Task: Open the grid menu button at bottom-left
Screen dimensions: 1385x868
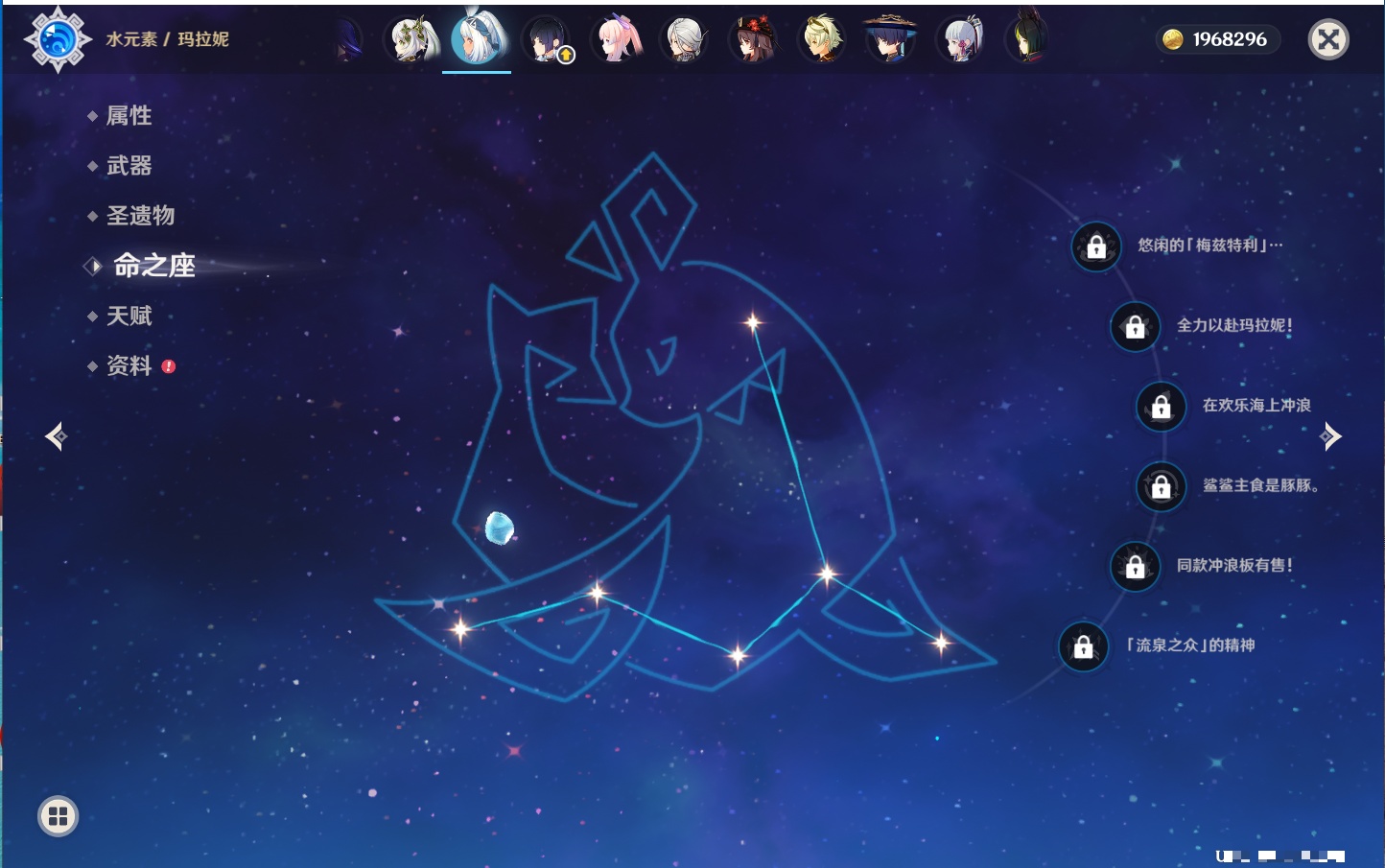Action: pyautogui.click(x=58, y=816)
